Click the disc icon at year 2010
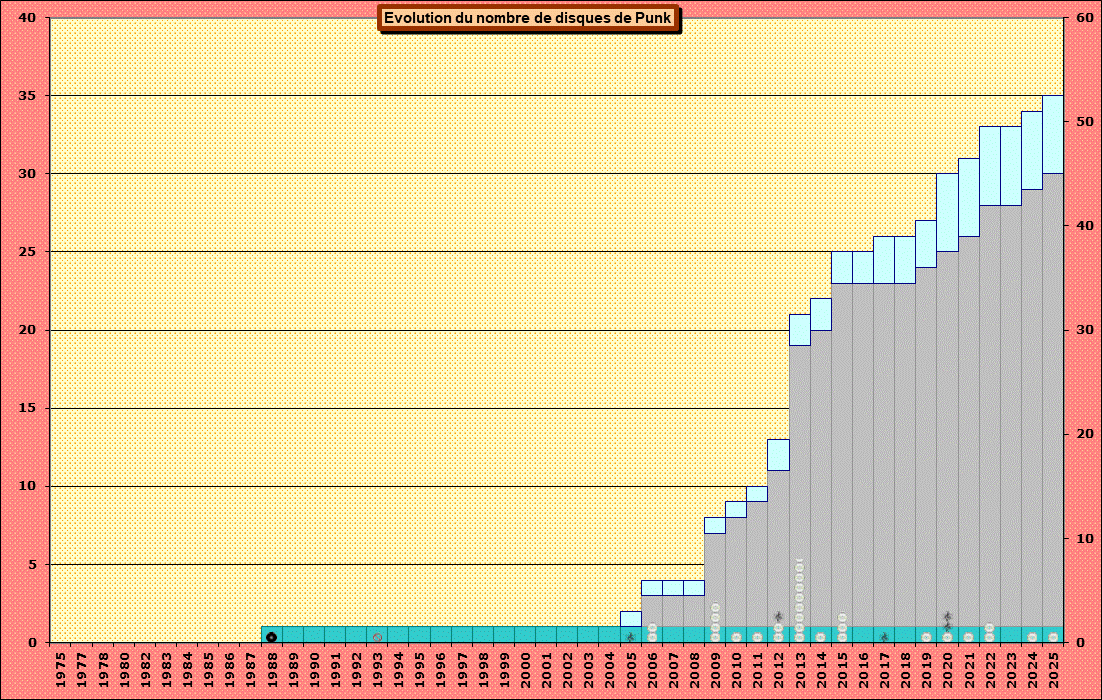 (x=736, y=637)
